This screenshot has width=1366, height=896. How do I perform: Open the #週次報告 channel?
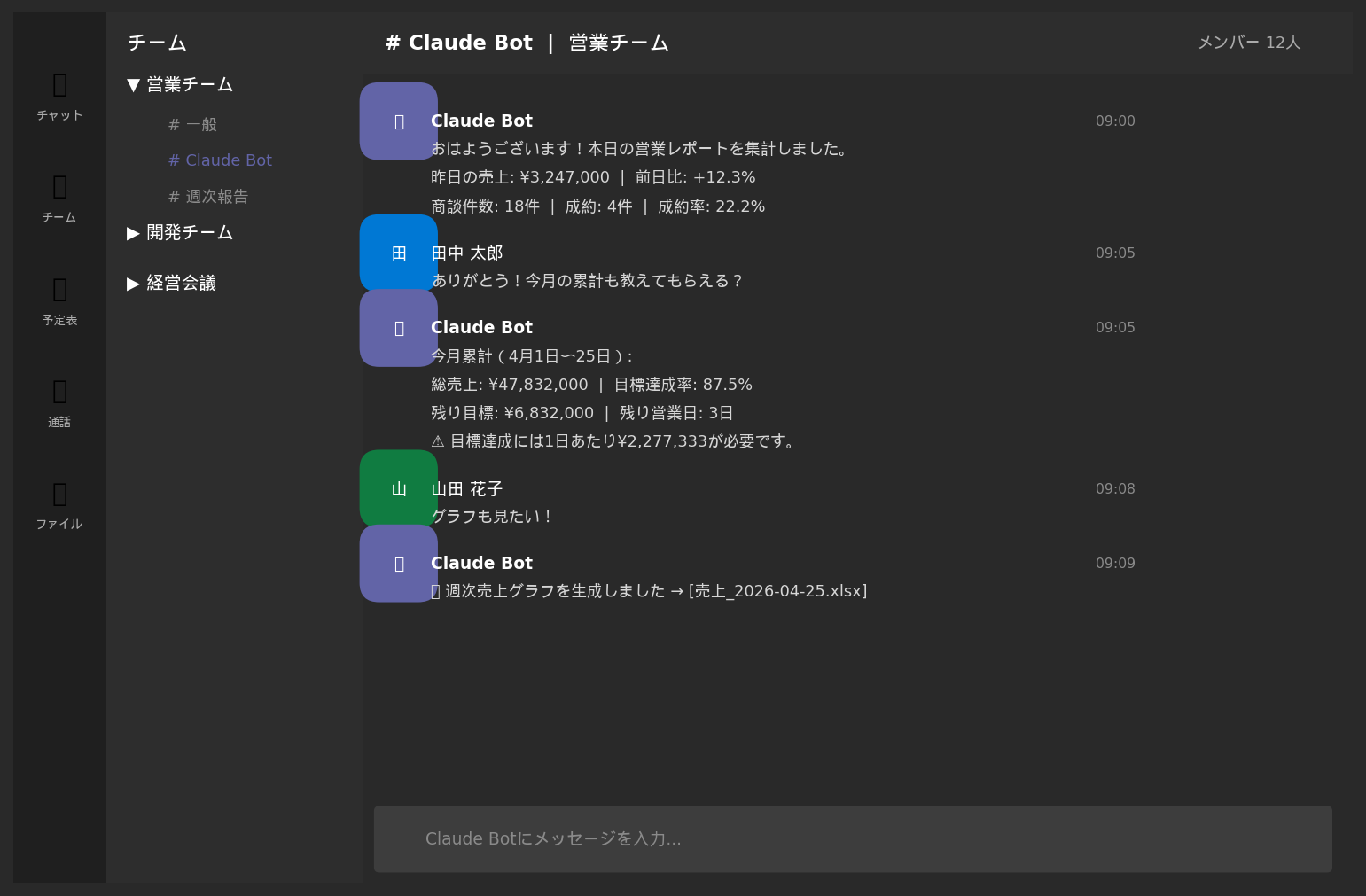(x=208, y=196)
